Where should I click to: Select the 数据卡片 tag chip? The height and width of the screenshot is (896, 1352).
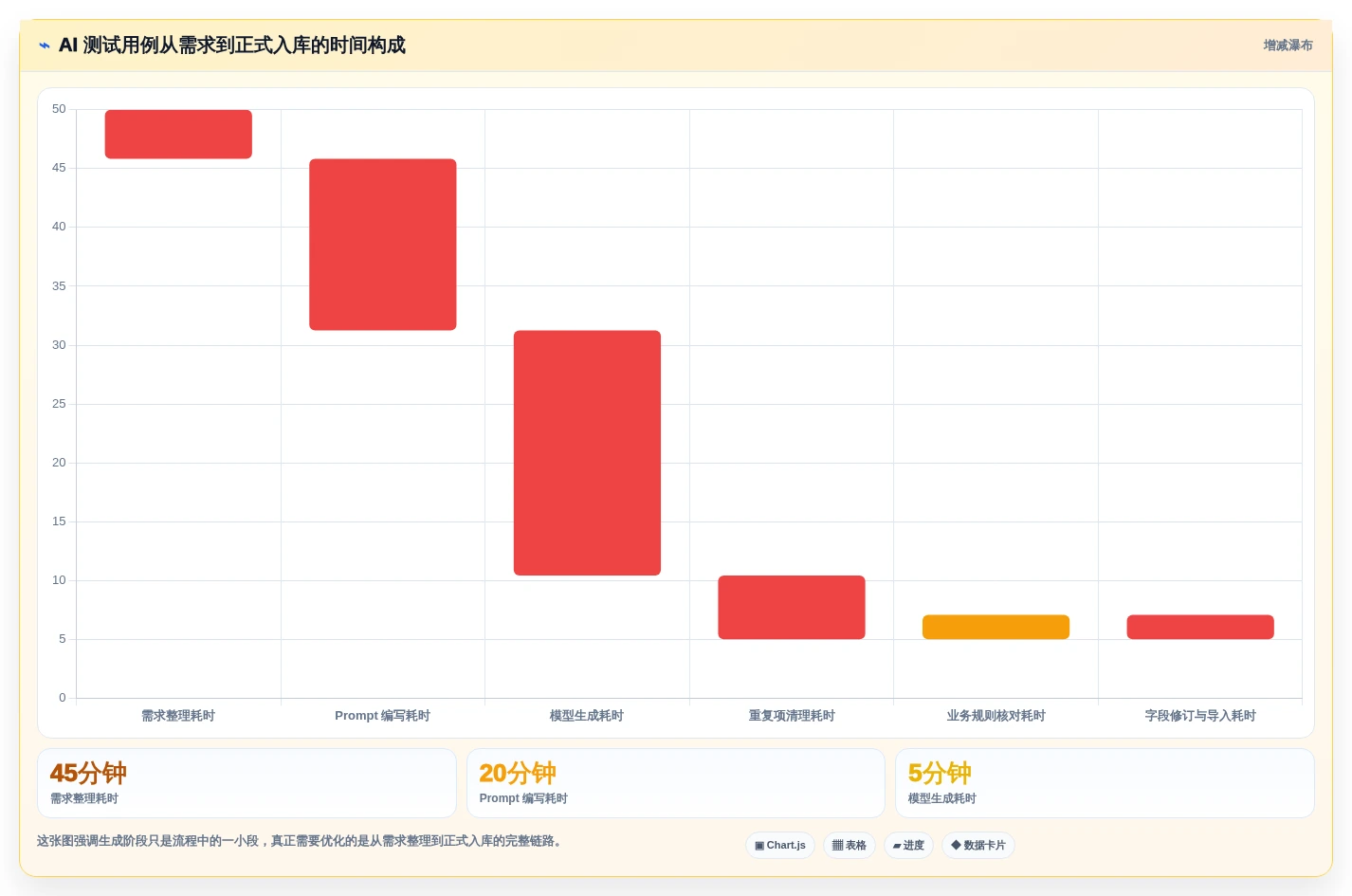[x=978, y=845]
